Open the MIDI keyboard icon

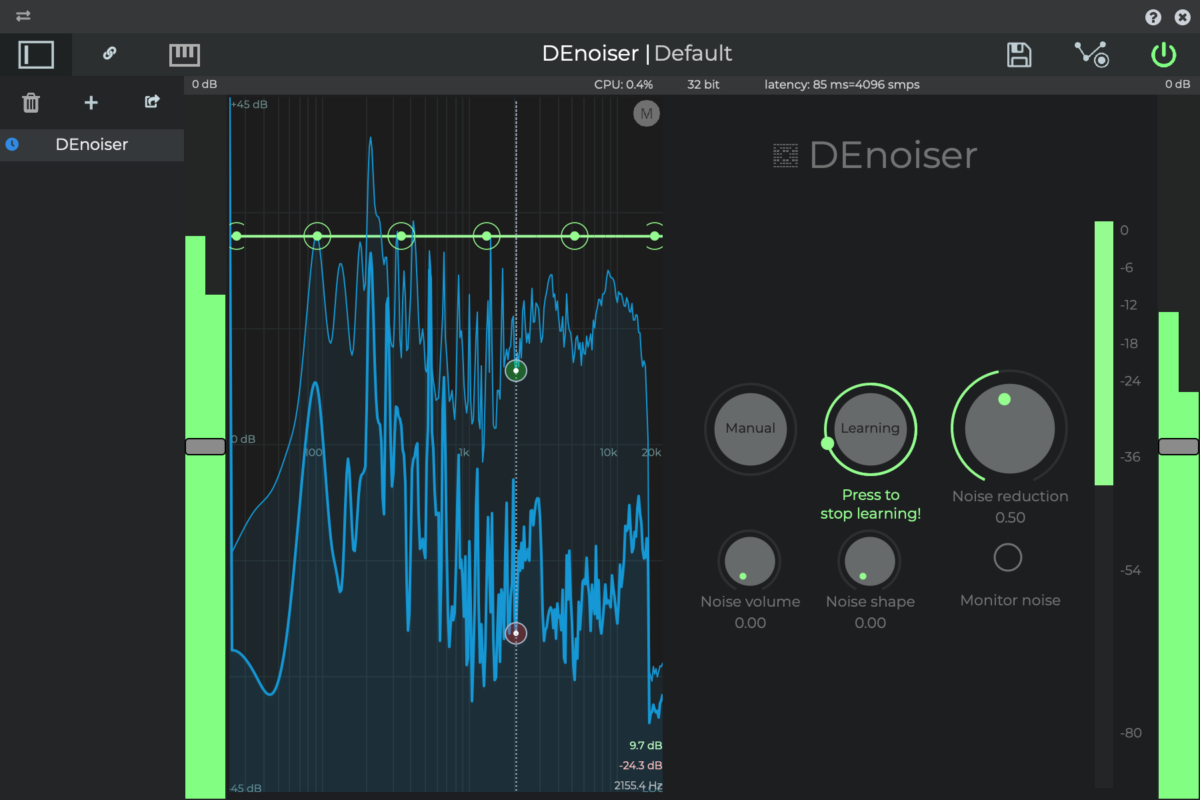tap(184, 54)
